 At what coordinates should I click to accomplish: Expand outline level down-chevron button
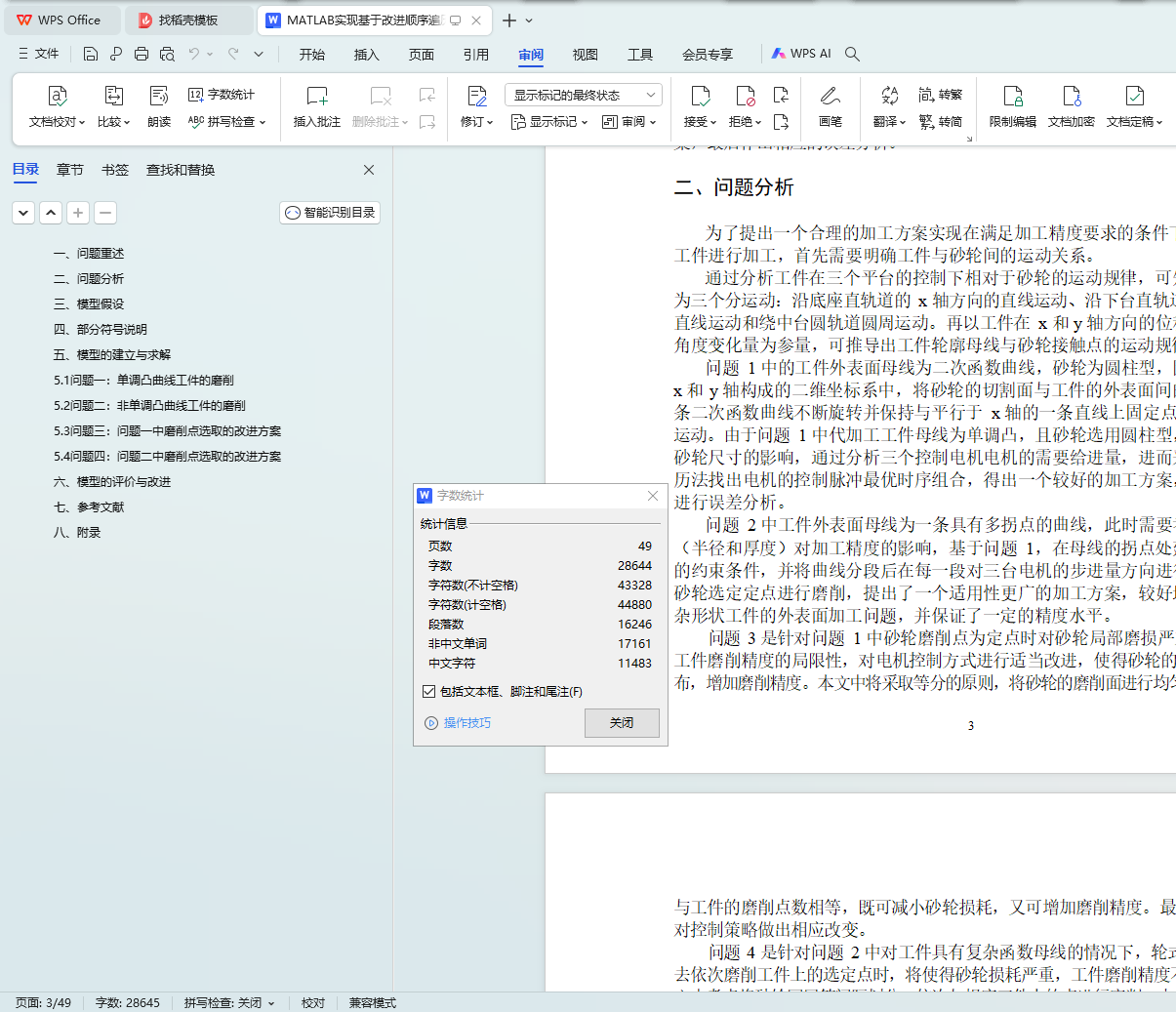pos(24,213)
